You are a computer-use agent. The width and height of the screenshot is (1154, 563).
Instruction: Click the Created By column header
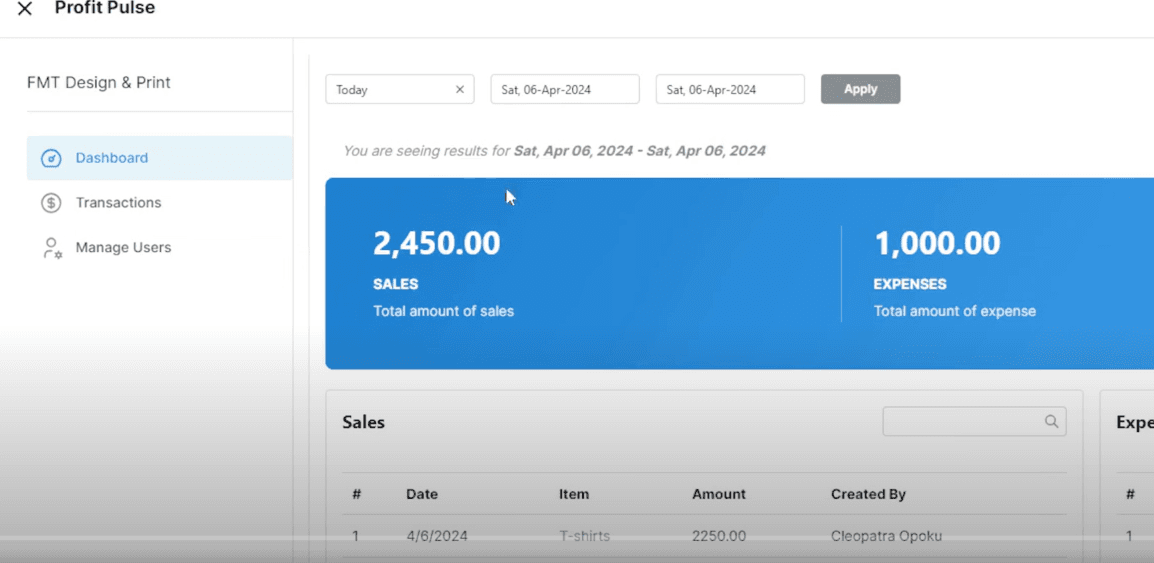867,494
